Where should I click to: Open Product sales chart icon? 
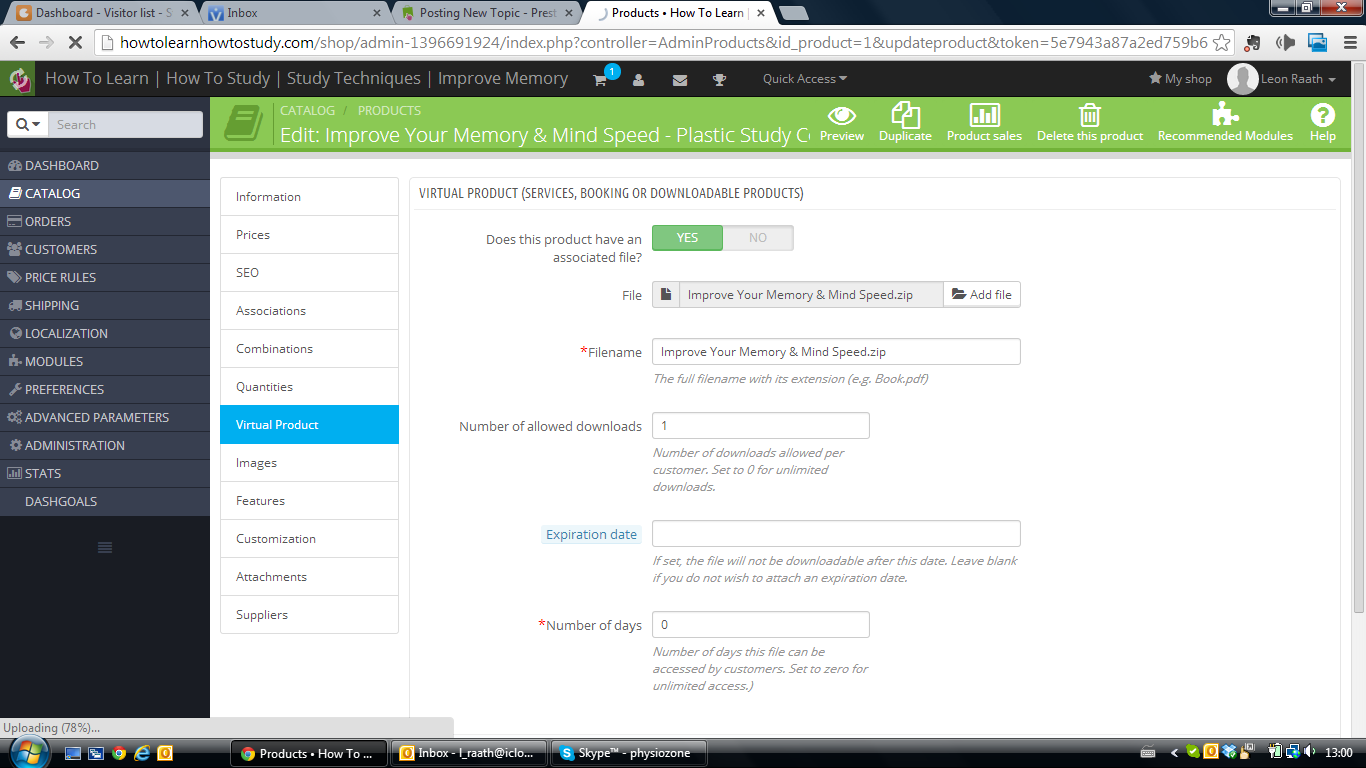tap(985, 115)
